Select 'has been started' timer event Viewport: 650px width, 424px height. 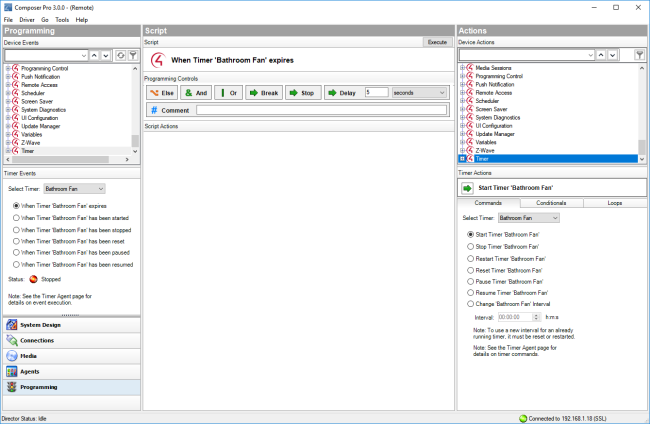point(16,218)
